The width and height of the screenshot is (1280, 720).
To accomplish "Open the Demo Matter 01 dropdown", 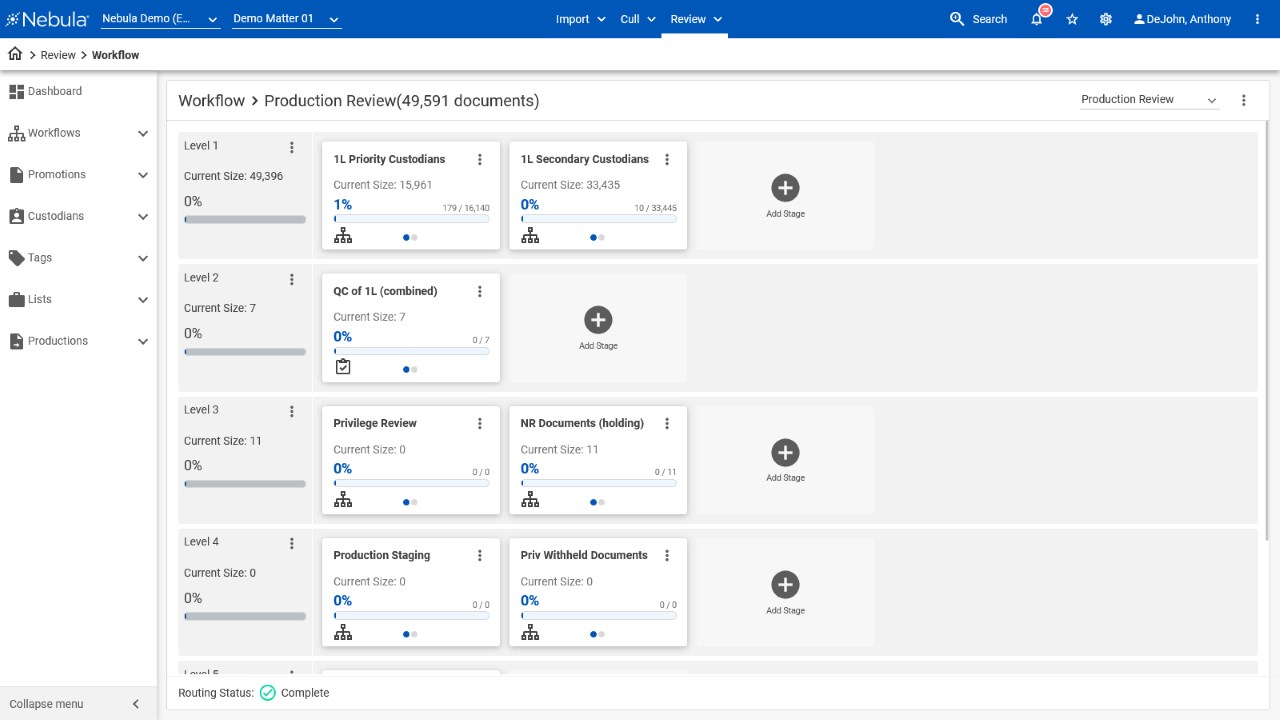I will pos(286,19).
